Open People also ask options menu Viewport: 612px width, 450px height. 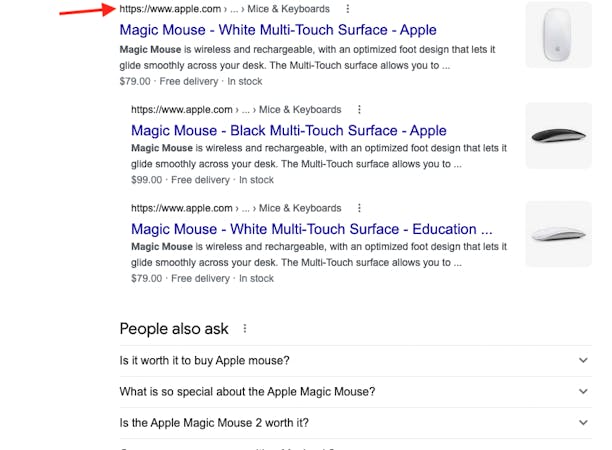click(x=245, y=329)
